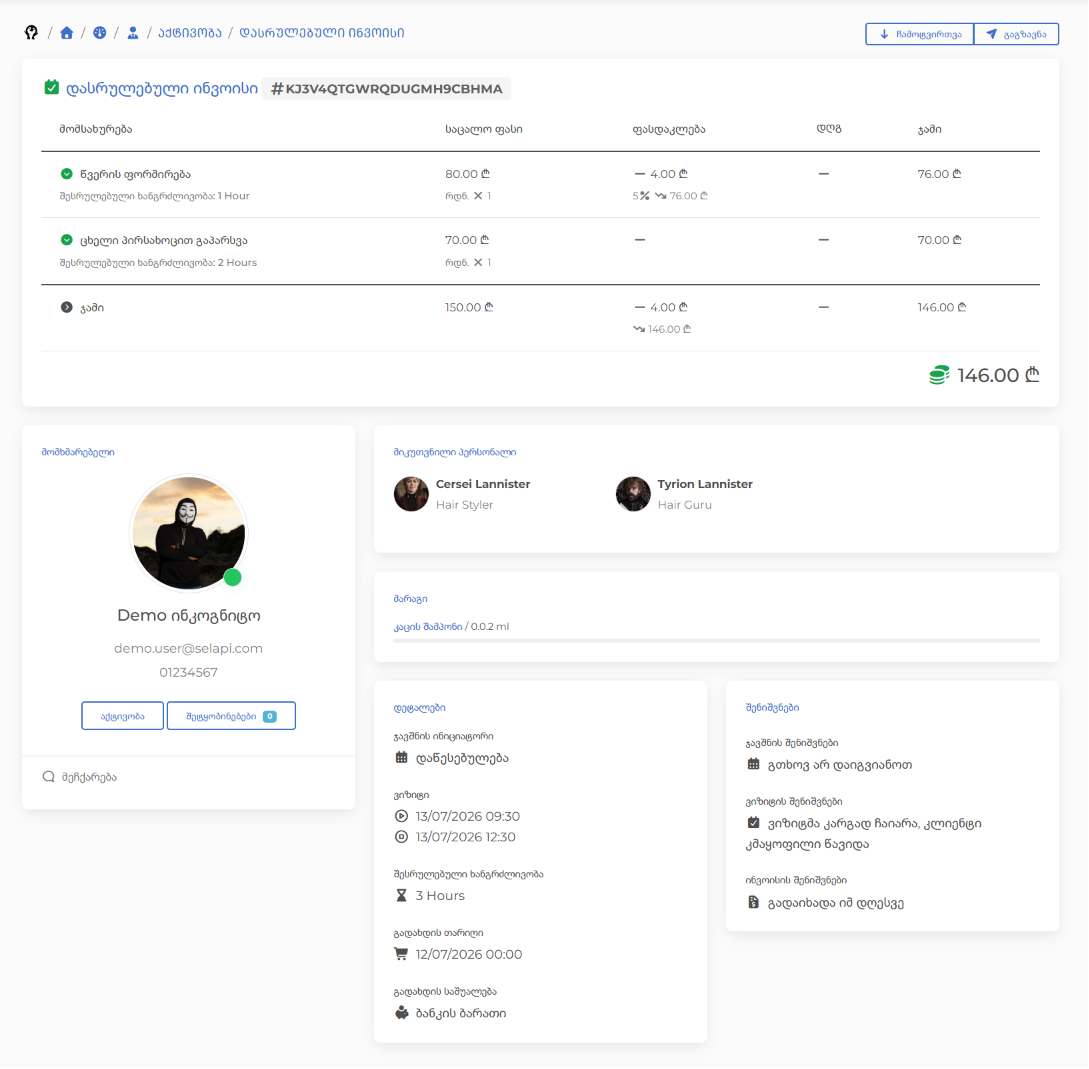Click Cersei Lannister name
The height and width of the screenshot is (1069, 1089).
point(483,484)
